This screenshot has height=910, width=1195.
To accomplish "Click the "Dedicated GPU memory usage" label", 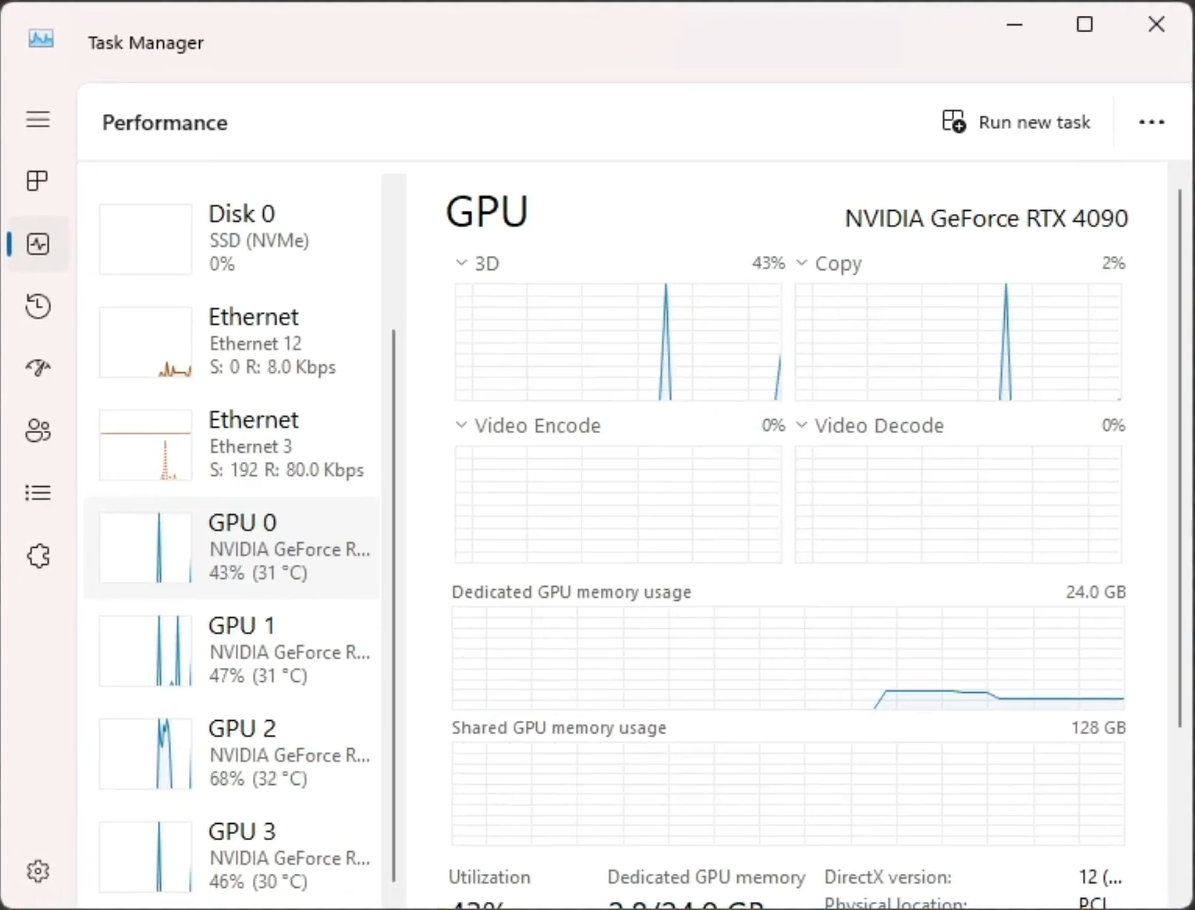I will click(572, 592).
